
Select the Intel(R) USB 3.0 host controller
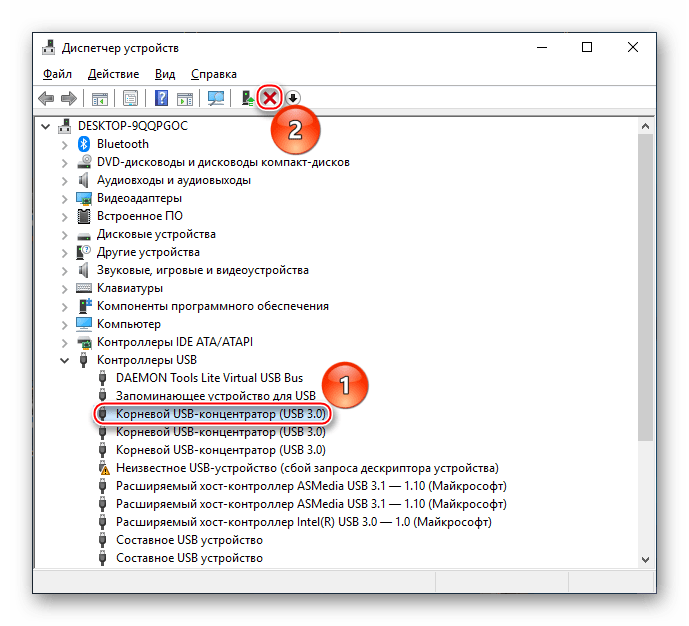coord(304,522)
